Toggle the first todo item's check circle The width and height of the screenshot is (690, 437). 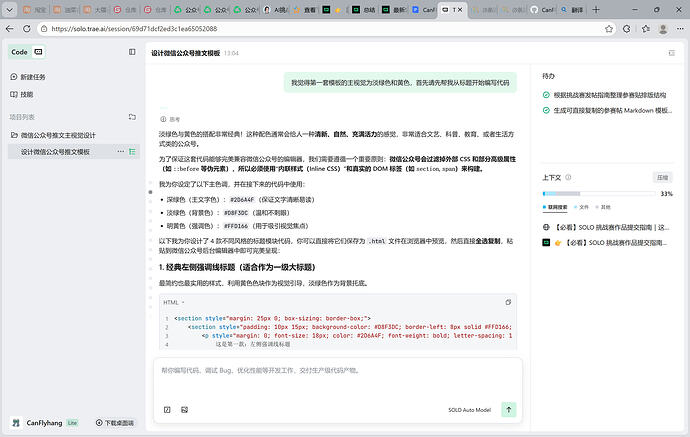(x=546, y=95)
